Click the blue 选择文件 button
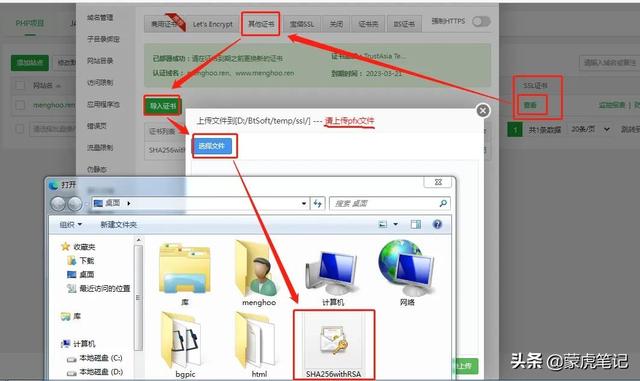This screenshot has width=640, height=381. [212, 146]
